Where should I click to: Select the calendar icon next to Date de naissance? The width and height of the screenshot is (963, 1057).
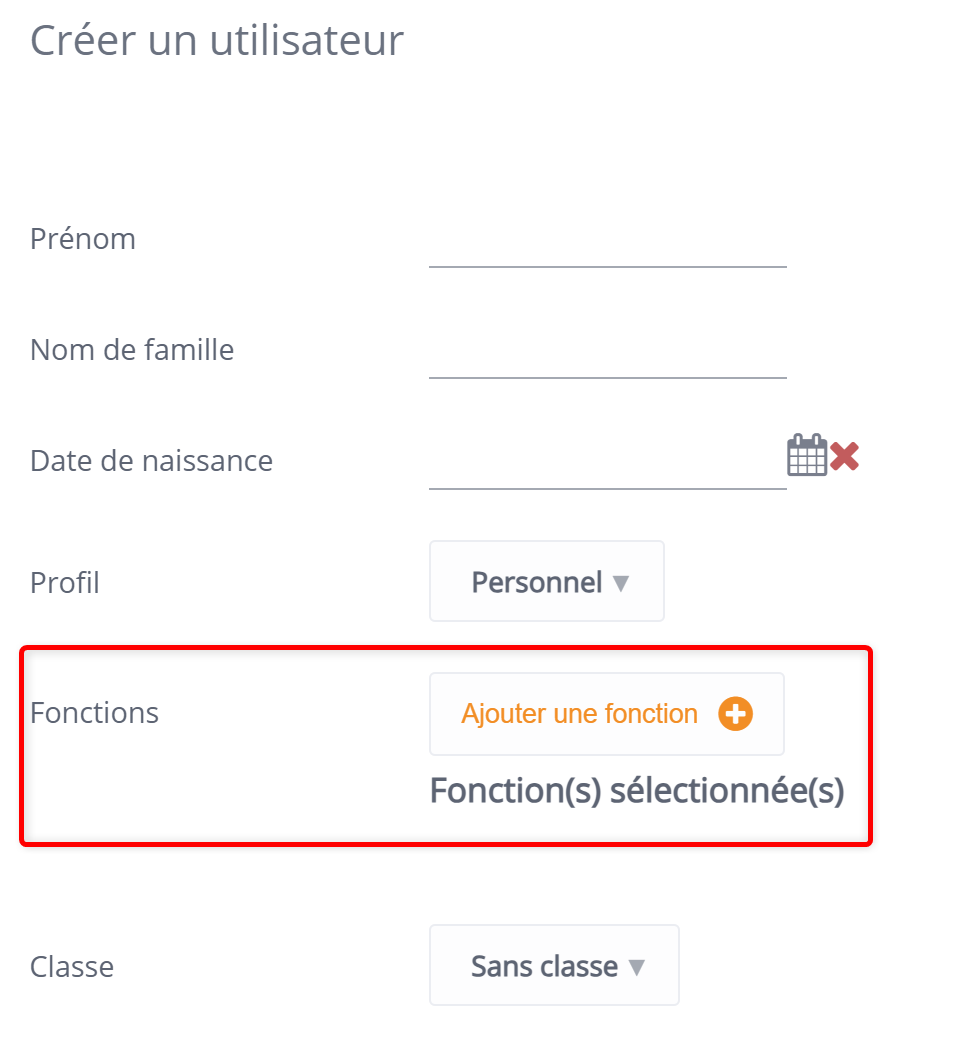pos(806,455)
